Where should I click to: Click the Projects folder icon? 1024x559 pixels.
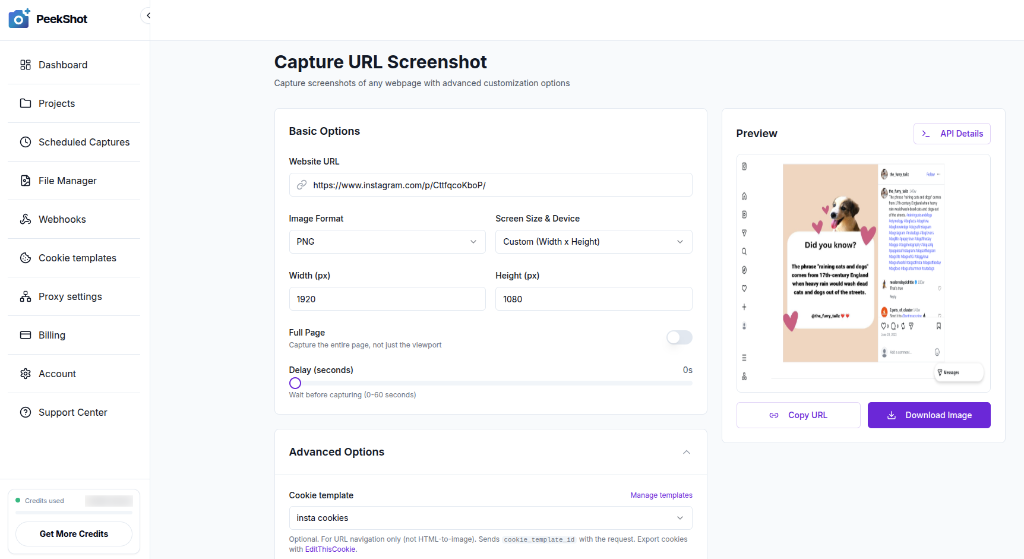(25, 103)
